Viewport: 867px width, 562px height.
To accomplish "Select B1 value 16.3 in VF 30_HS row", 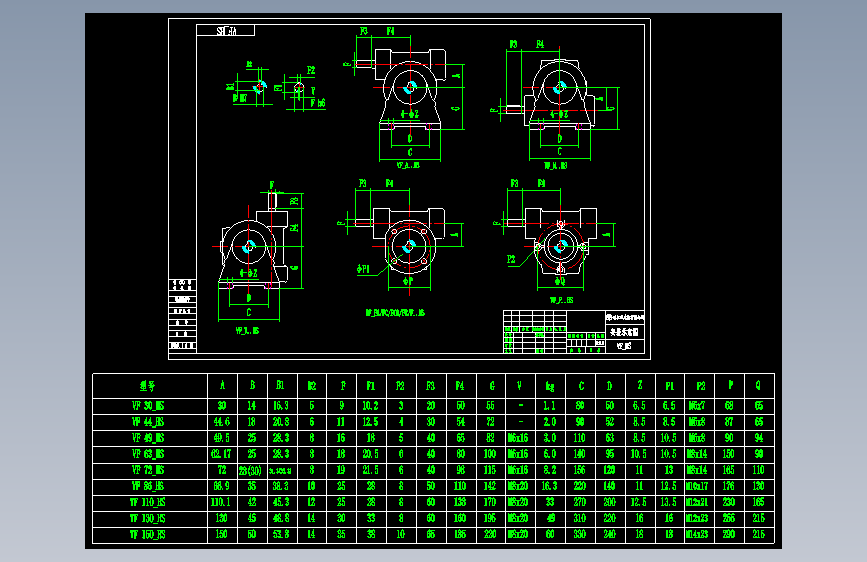I will pyautogui.click(x=281, y=406).
